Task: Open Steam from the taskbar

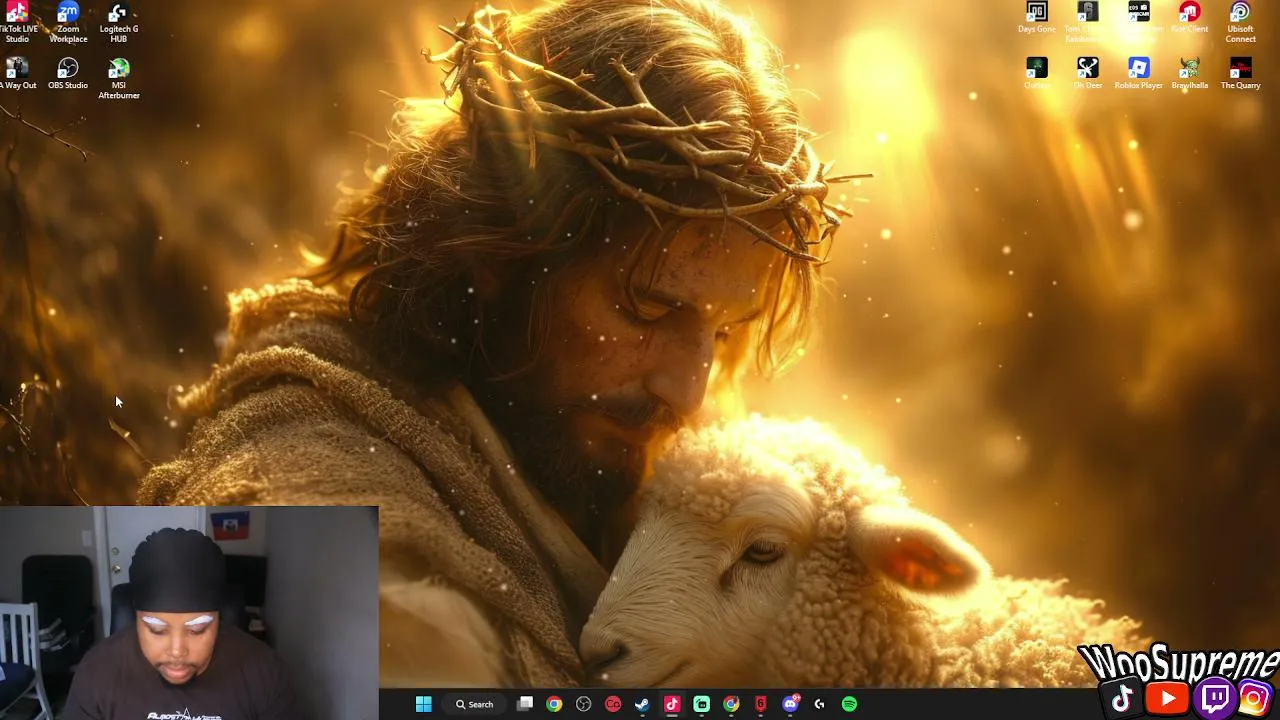Action: 642,704
